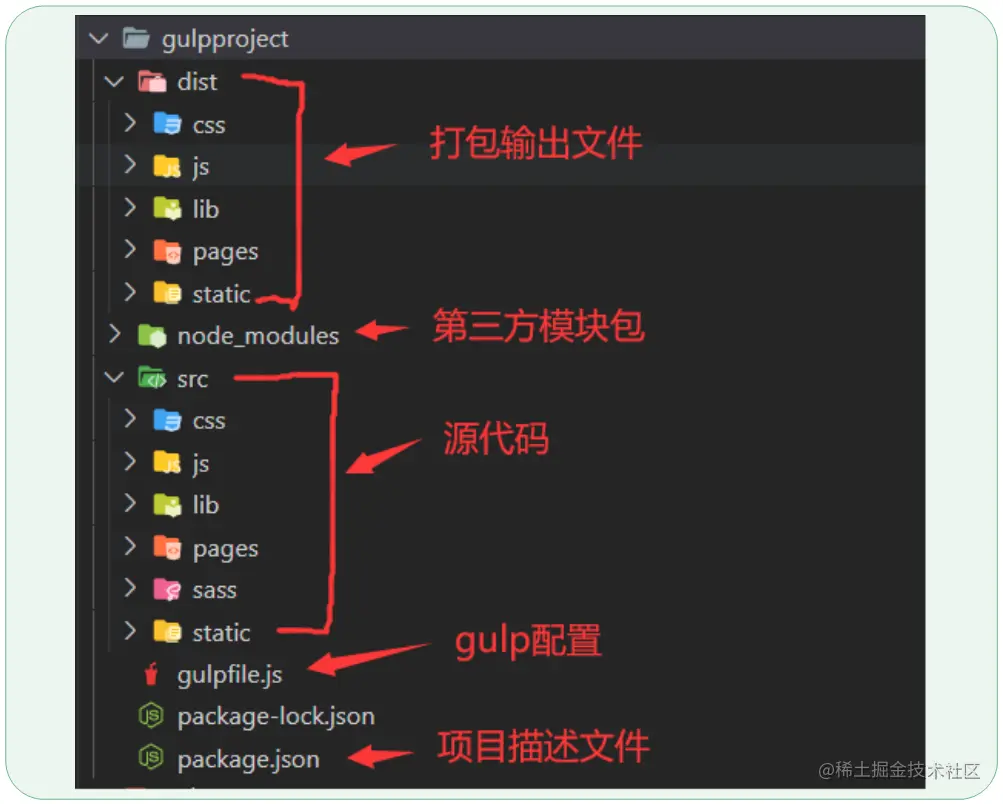The width and height of the screenshot is (1003, 804).
Task: Collapse the gulpproject root folder chevron
Action: tap(99, 38)
